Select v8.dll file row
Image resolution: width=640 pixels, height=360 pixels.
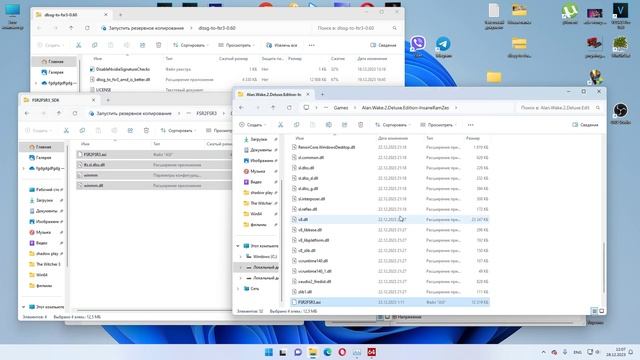tap(390, 220)
